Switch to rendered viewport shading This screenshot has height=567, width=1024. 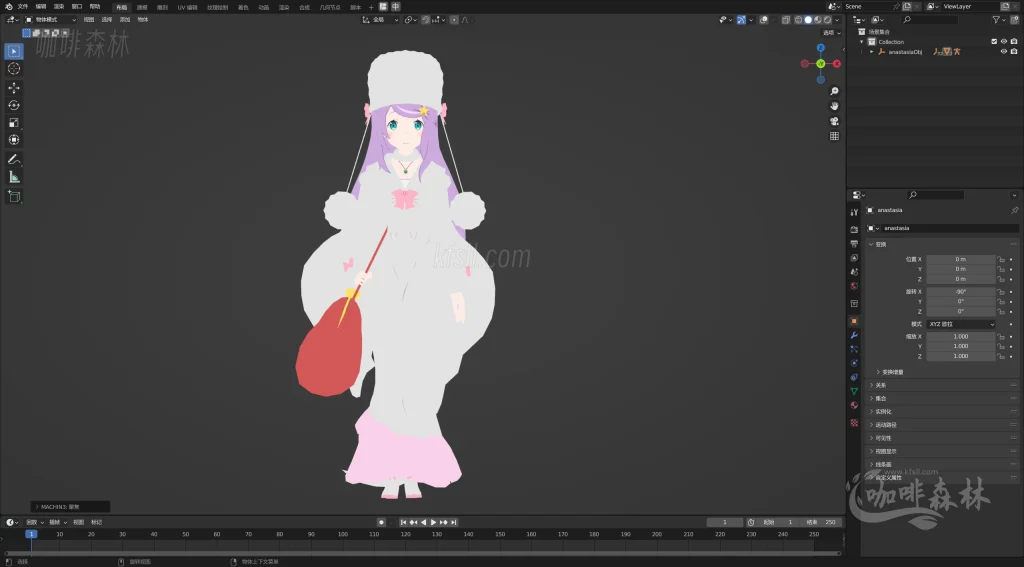pos(827,20)
